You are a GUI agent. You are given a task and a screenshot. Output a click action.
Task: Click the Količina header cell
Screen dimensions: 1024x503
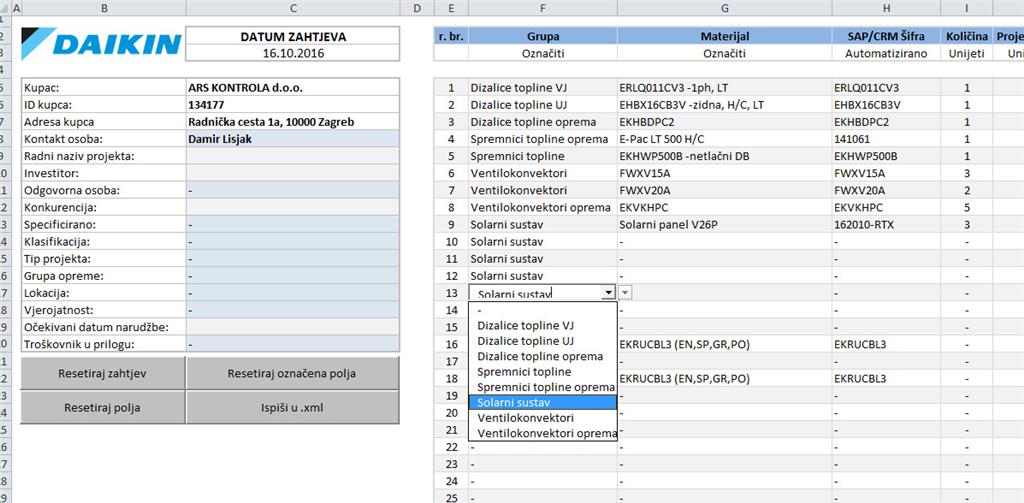[967, 37]
